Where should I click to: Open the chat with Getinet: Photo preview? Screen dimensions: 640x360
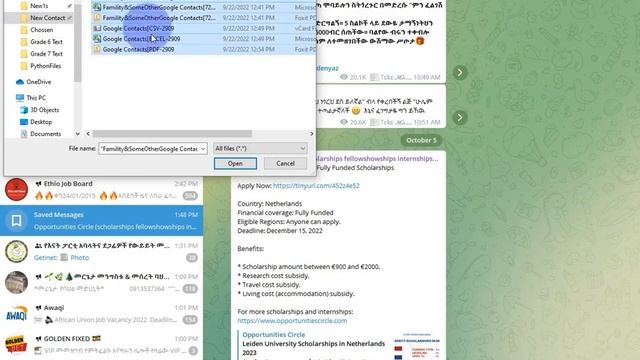point(101,251)
